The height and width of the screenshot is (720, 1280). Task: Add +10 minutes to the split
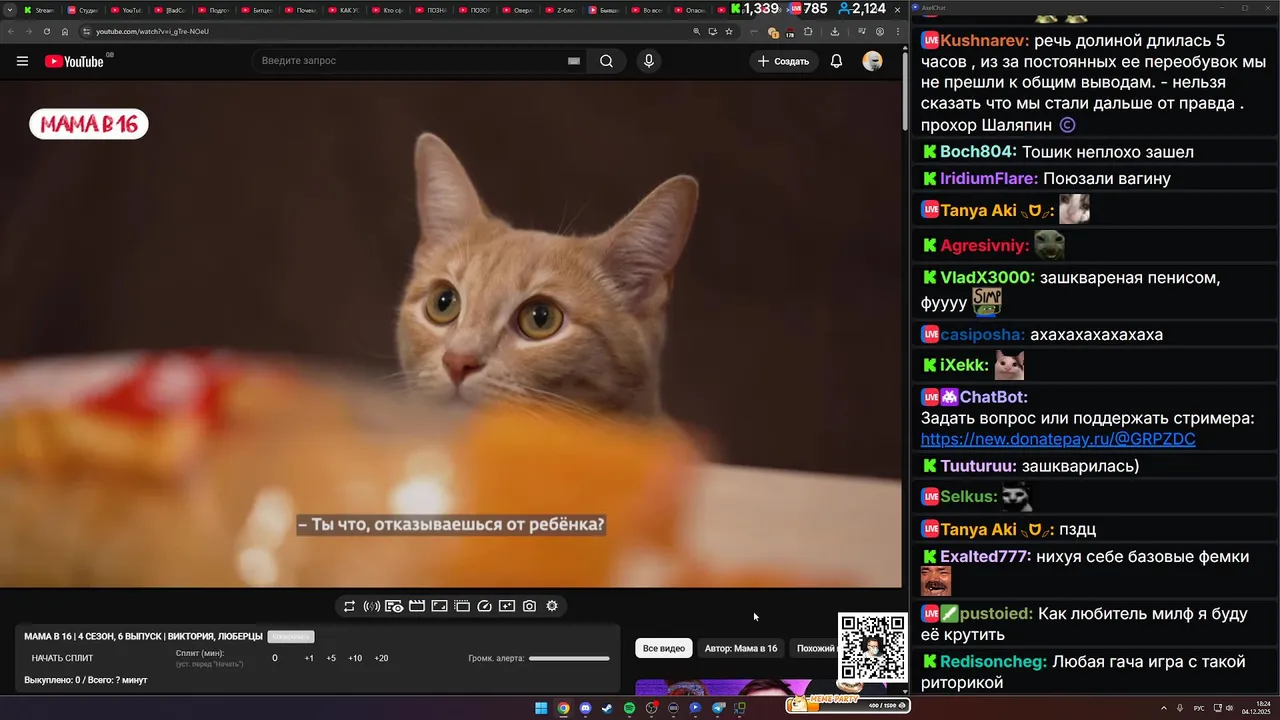pyautogui.click(x=355, y=658)
